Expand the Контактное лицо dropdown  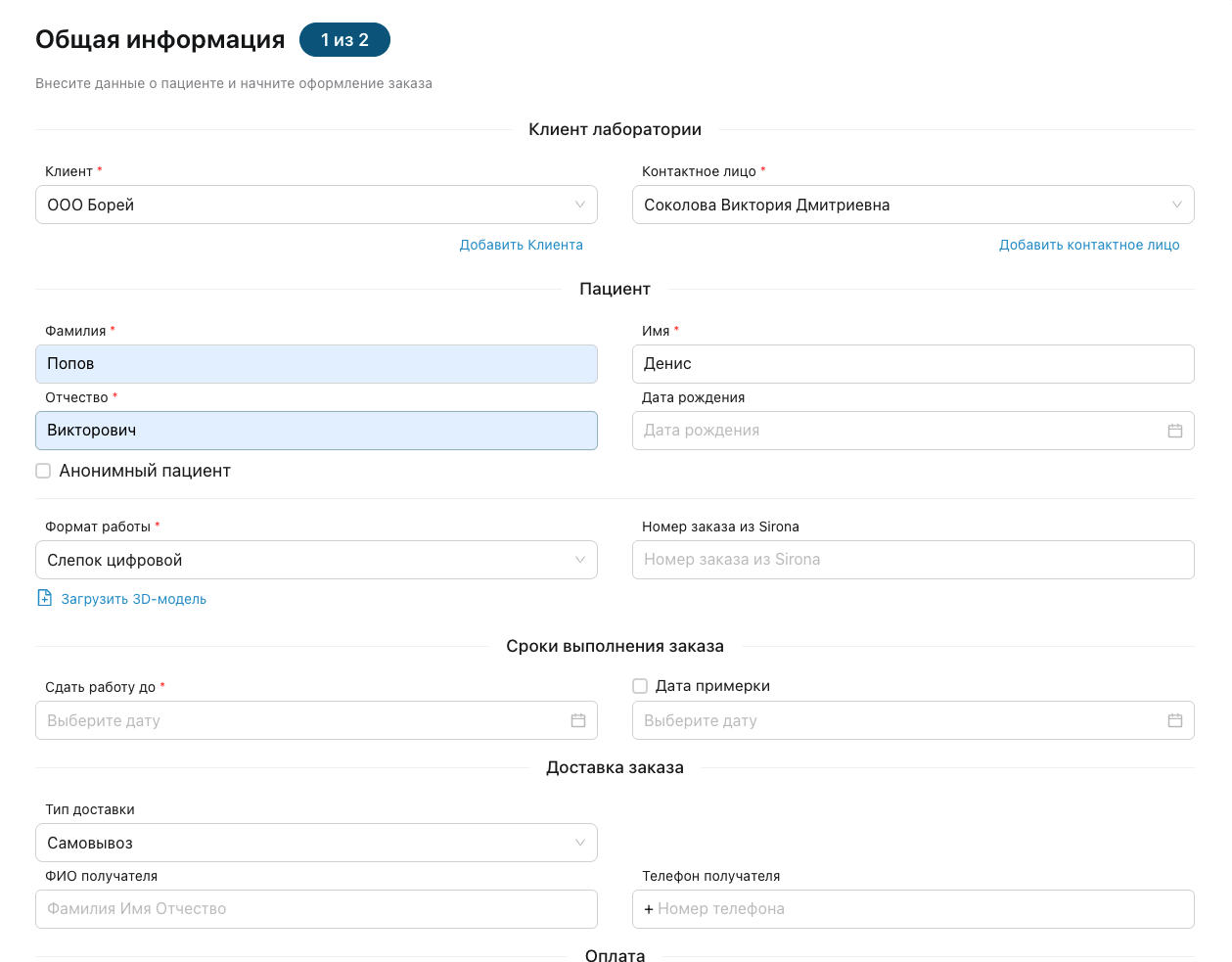912,205
